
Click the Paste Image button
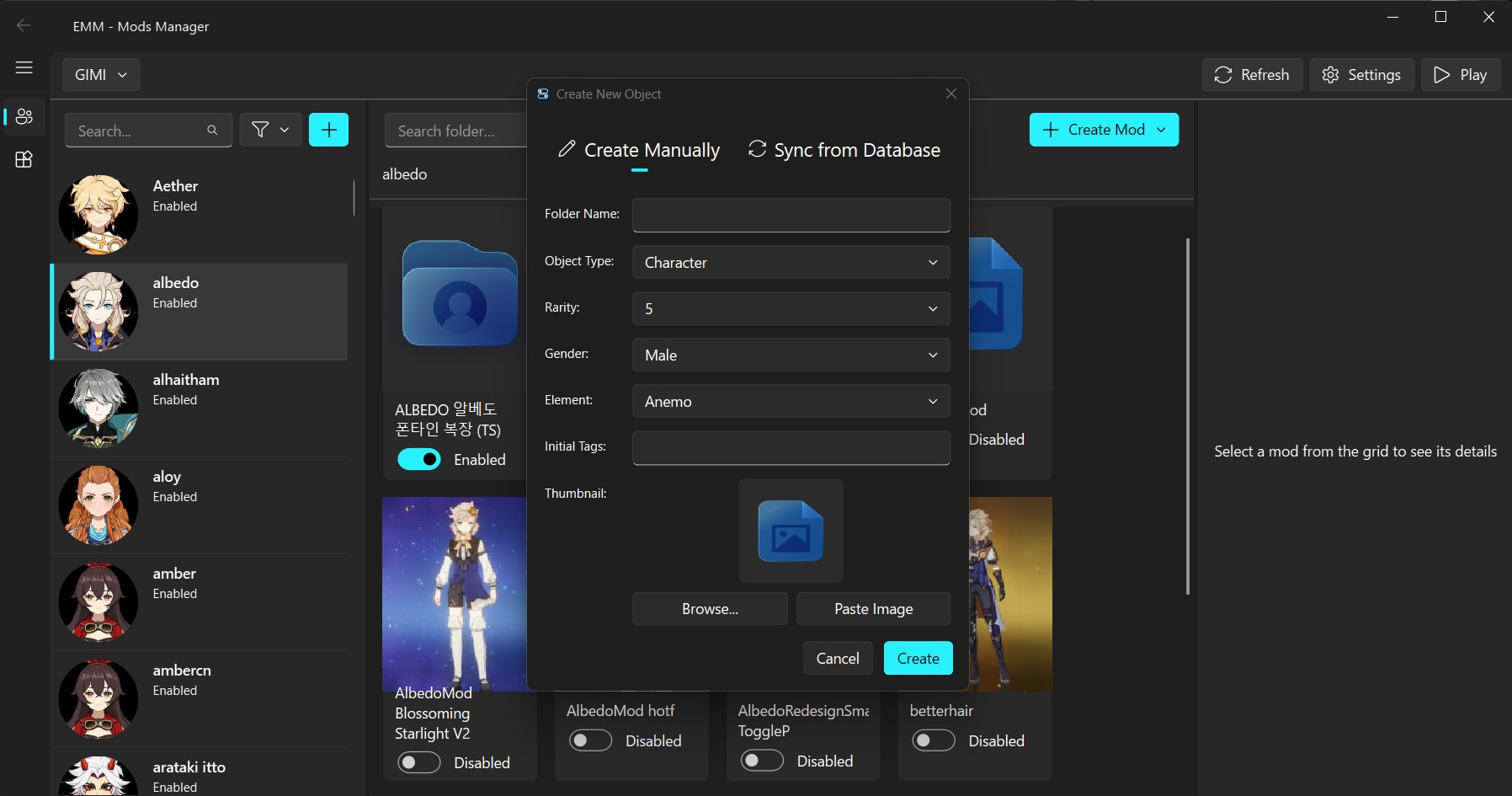coord(873,608)
